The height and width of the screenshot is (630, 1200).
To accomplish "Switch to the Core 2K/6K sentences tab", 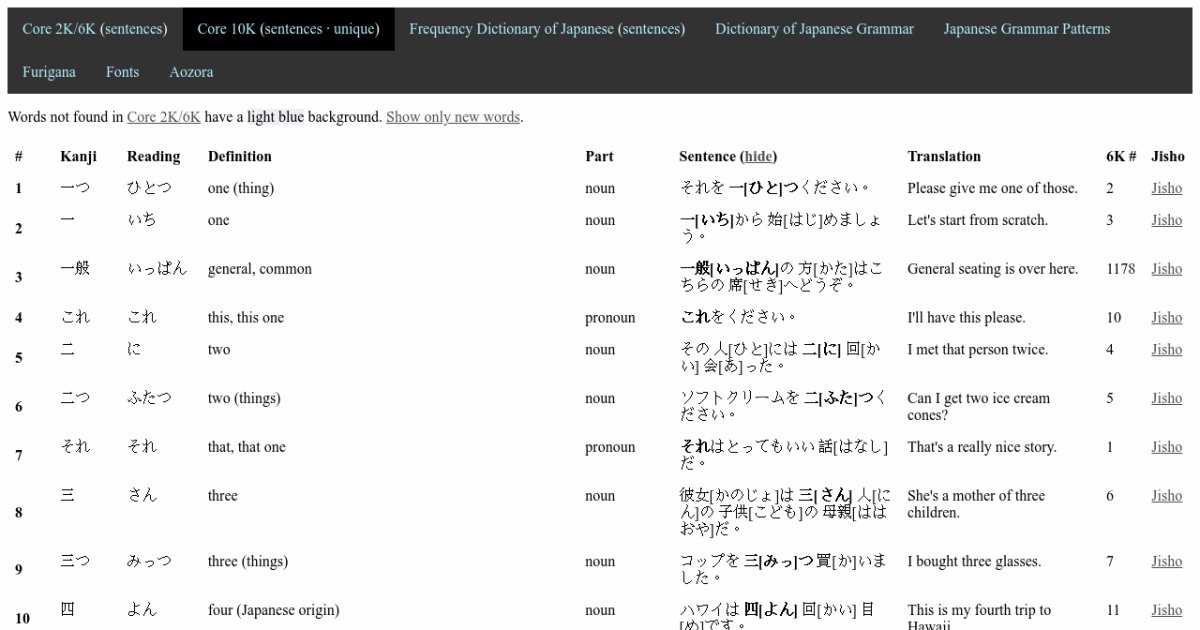I will click(95, 29).
